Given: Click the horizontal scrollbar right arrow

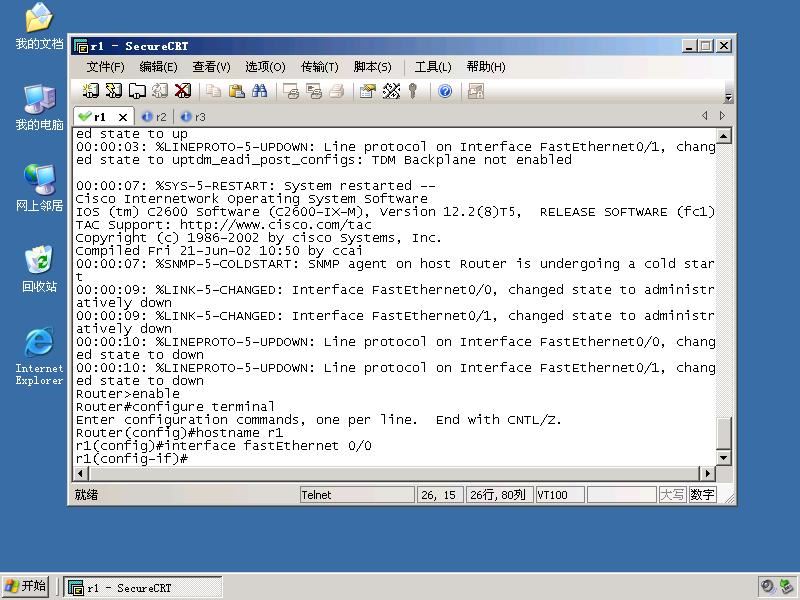Looking at the screenshot, I should (707, 473).
